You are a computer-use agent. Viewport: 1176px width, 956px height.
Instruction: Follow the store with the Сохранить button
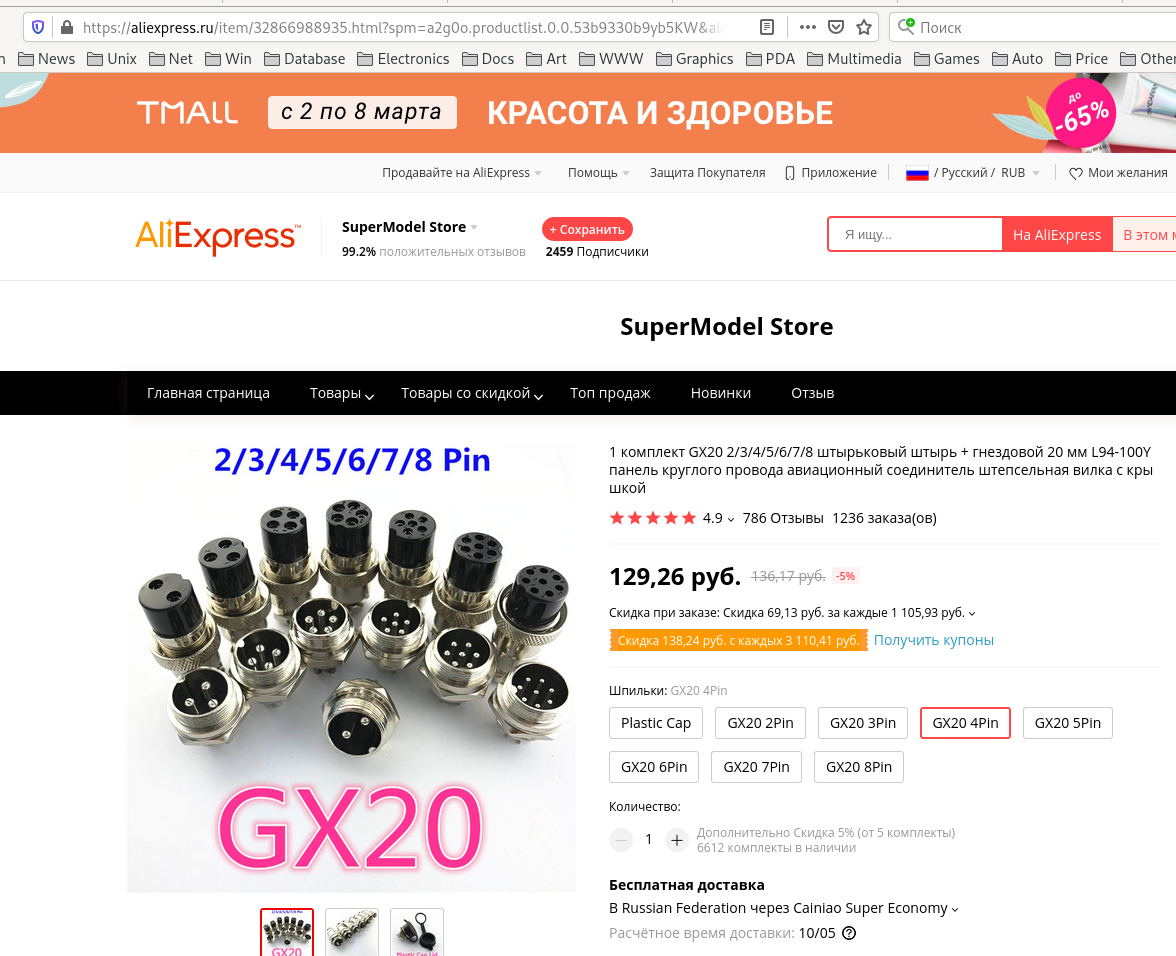point(587,229)
